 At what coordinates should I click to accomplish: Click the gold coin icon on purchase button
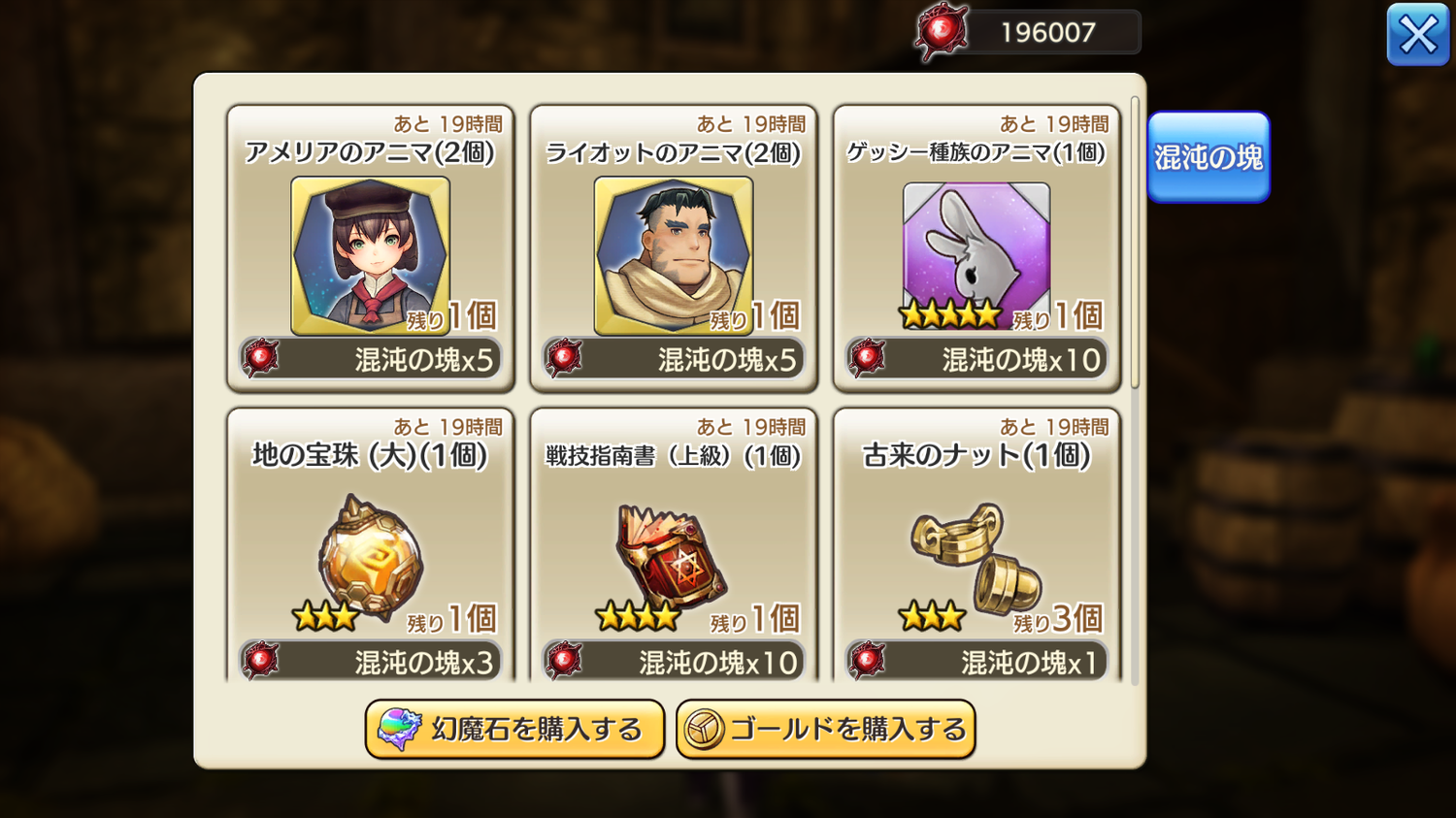(x=704, y=730)
